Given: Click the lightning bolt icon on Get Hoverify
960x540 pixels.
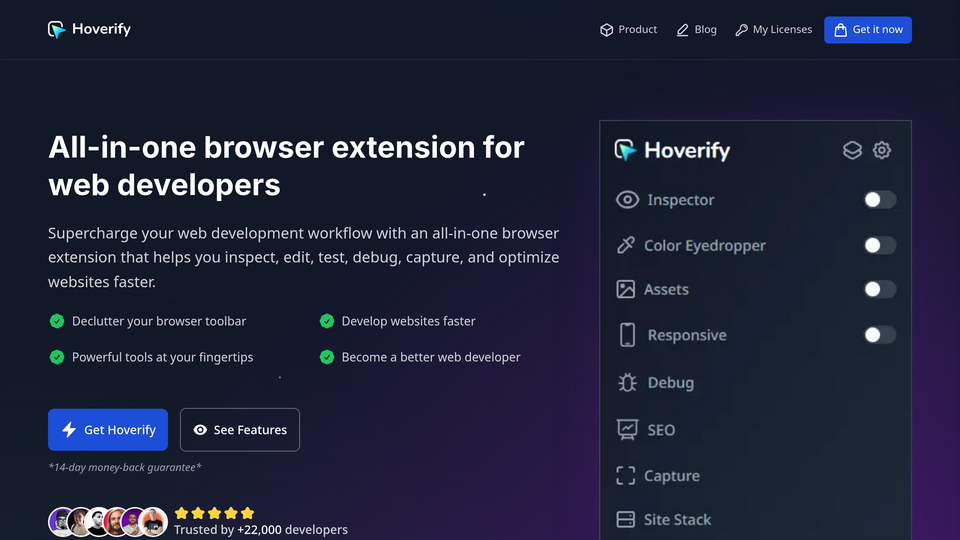Looking at the screenshot, I should coord(69,430).
